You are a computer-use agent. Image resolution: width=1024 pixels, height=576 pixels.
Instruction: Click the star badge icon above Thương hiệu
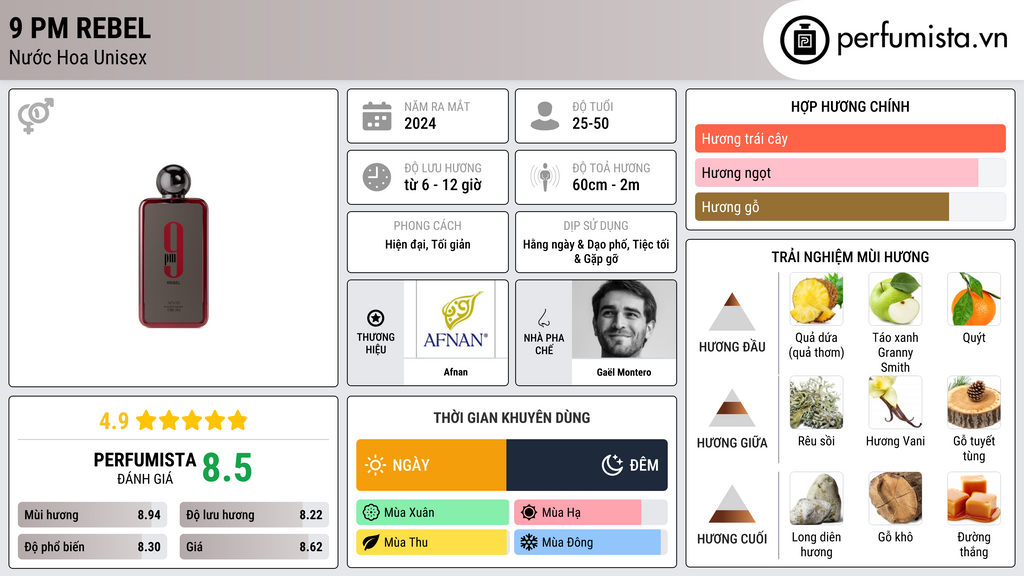(375, 318)
